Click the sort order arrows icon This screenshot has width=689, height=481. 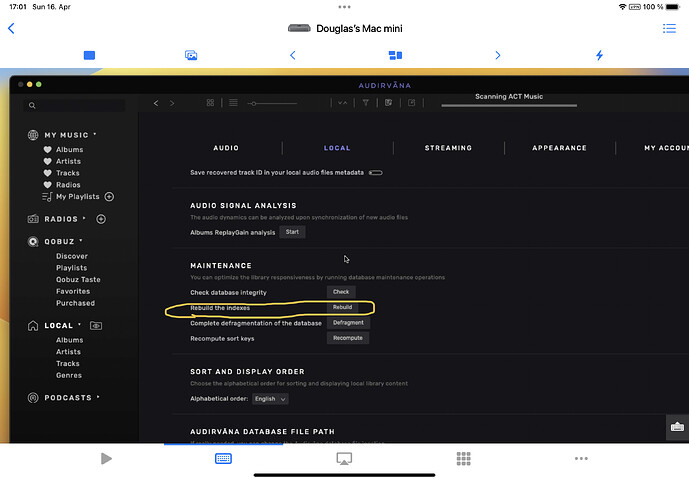tap(343, 103)
